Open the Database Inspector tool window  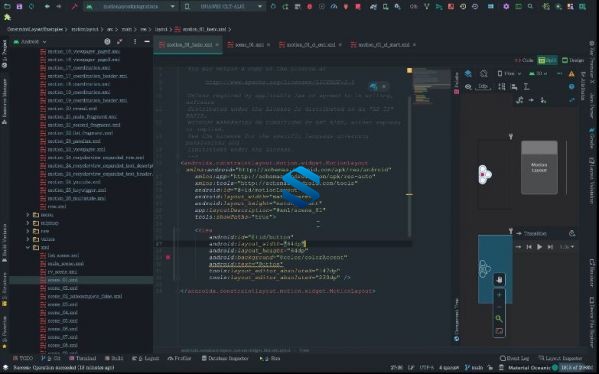tap(225, 358)
